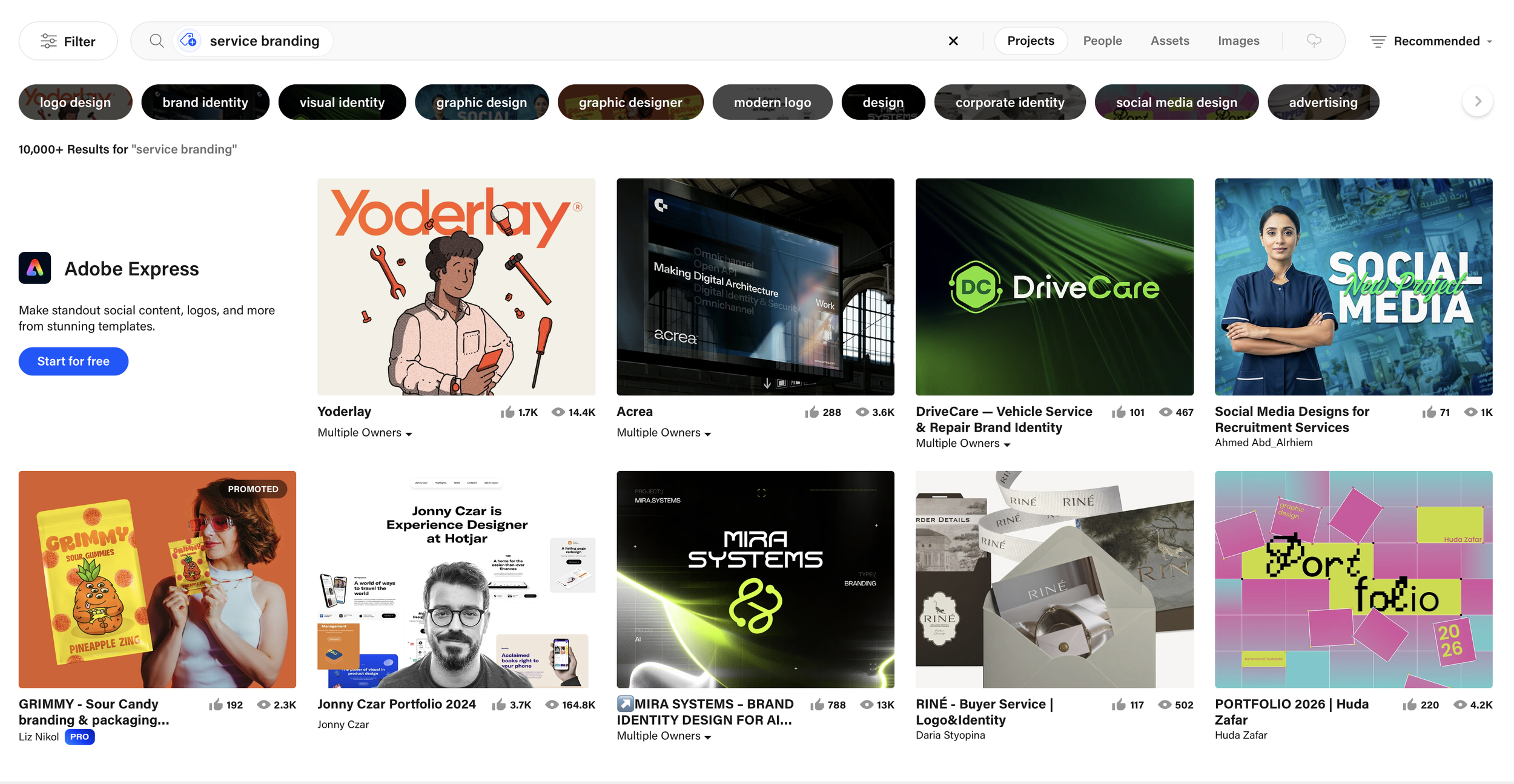Open the Jonny Czar portfolio thumbnail
1514x784 pixels.
point(456,579)
